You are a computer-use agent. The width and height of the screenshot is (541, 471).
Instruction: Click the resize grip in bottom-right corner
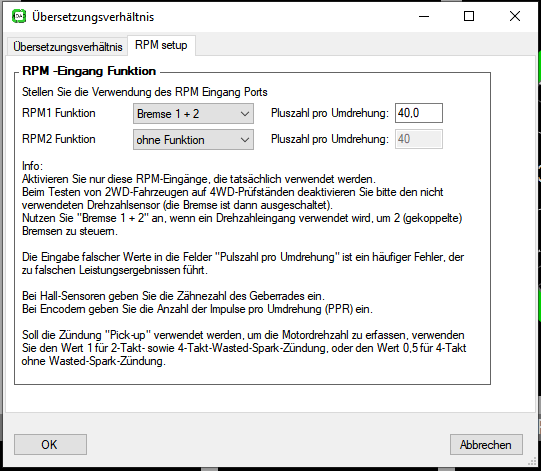click(532, 462)
